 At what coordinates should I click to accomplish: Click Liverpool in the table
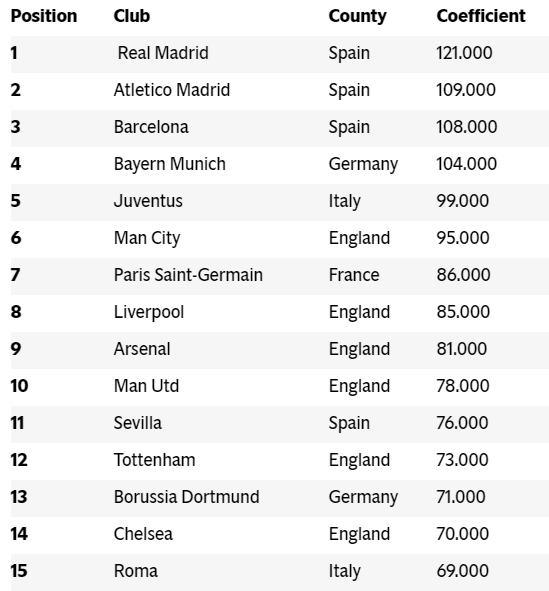149,312
